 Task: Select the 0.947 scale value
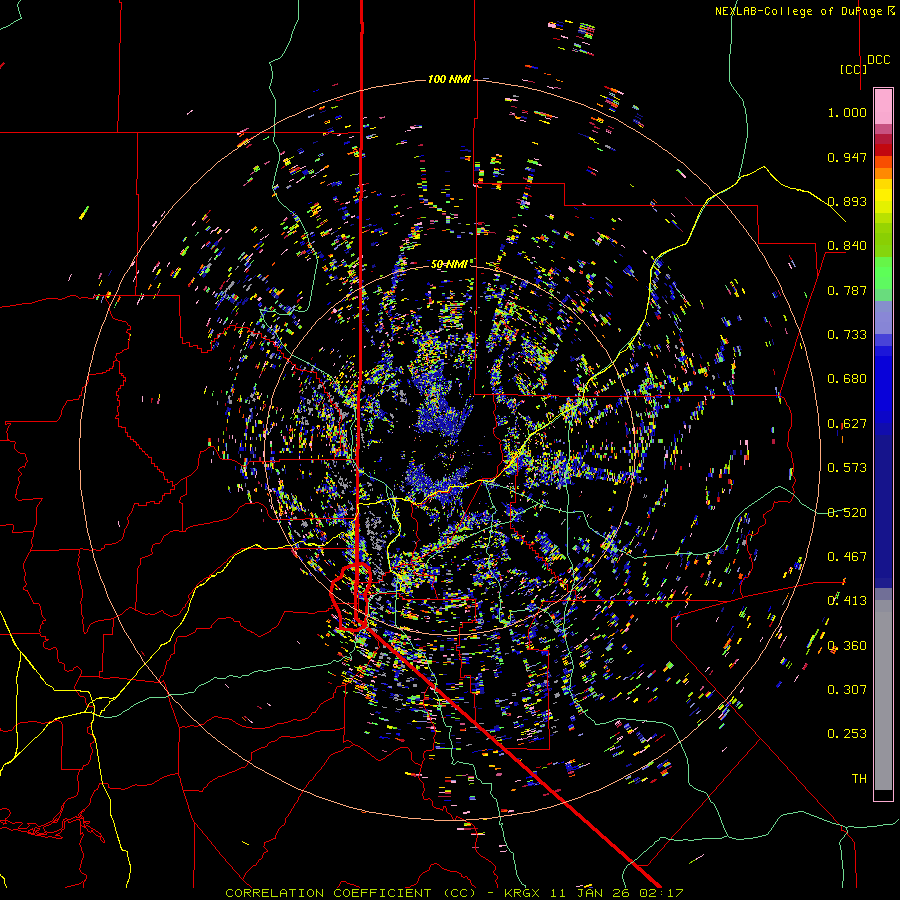pyautogui.click(x=847, y=157)
